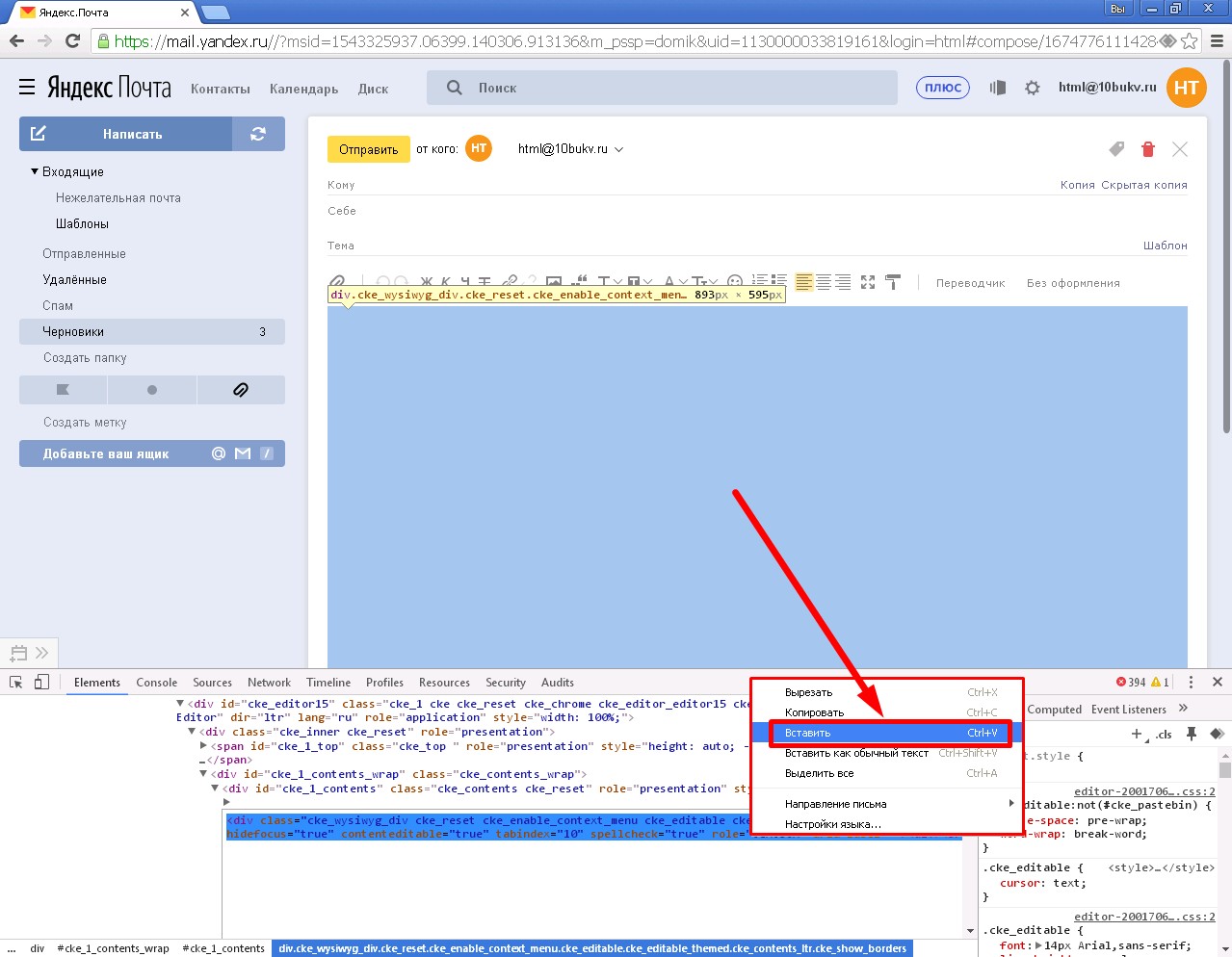Open Chrome menu icon

tap(1217, 41)
